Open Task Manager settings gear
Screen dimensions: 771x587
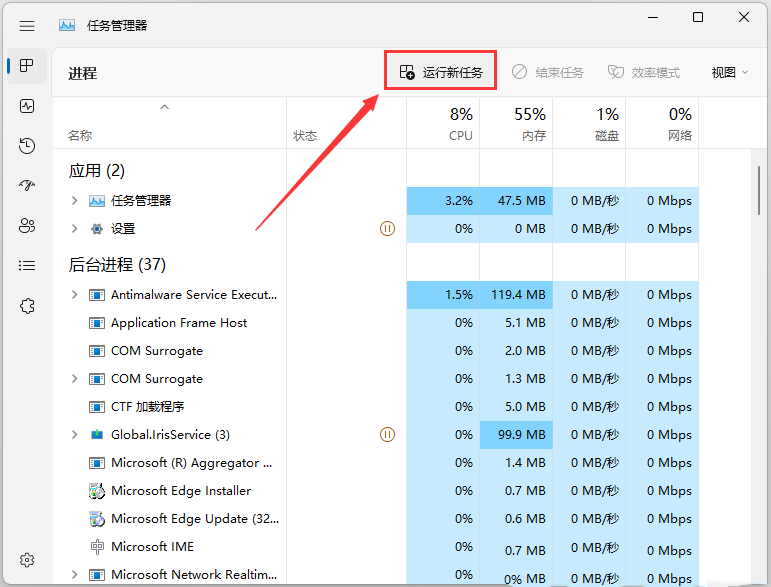pyautogui.click(x=27, y=560)
